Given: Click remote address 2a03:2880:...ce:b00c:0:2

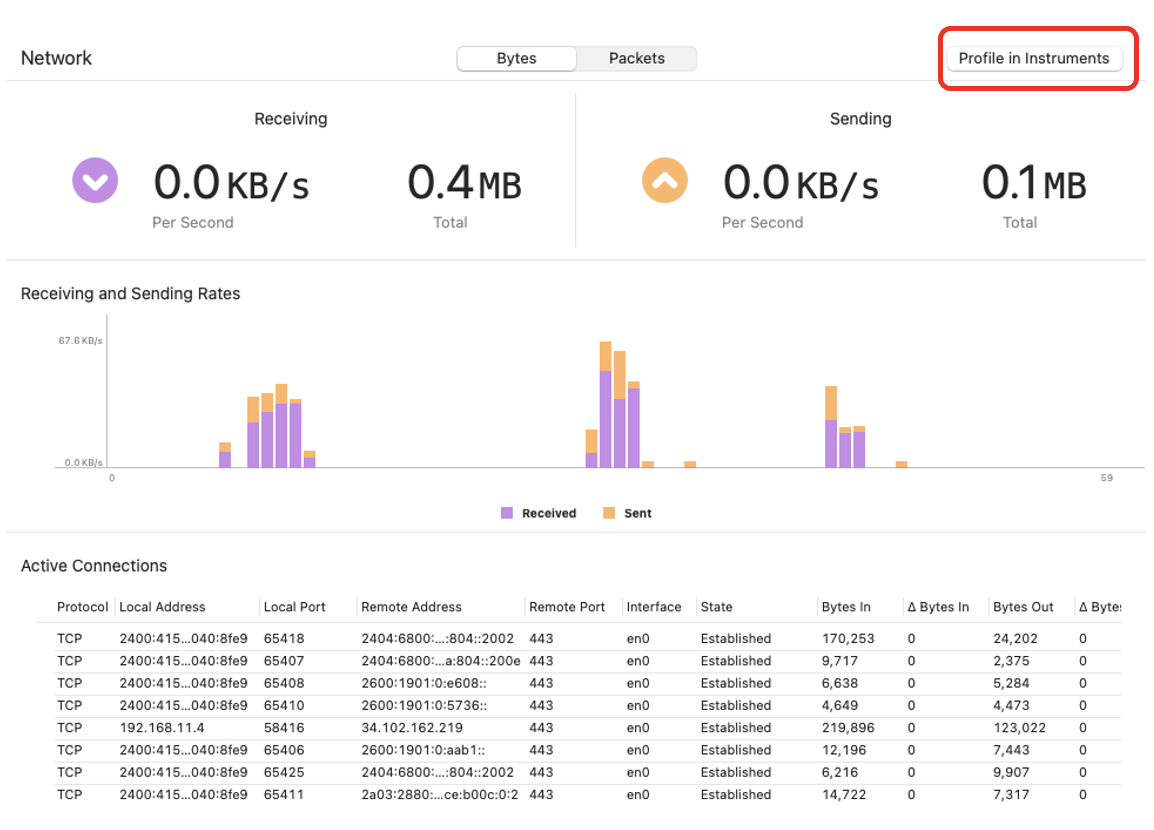Looking at the screenshot, I should (439, 795).
